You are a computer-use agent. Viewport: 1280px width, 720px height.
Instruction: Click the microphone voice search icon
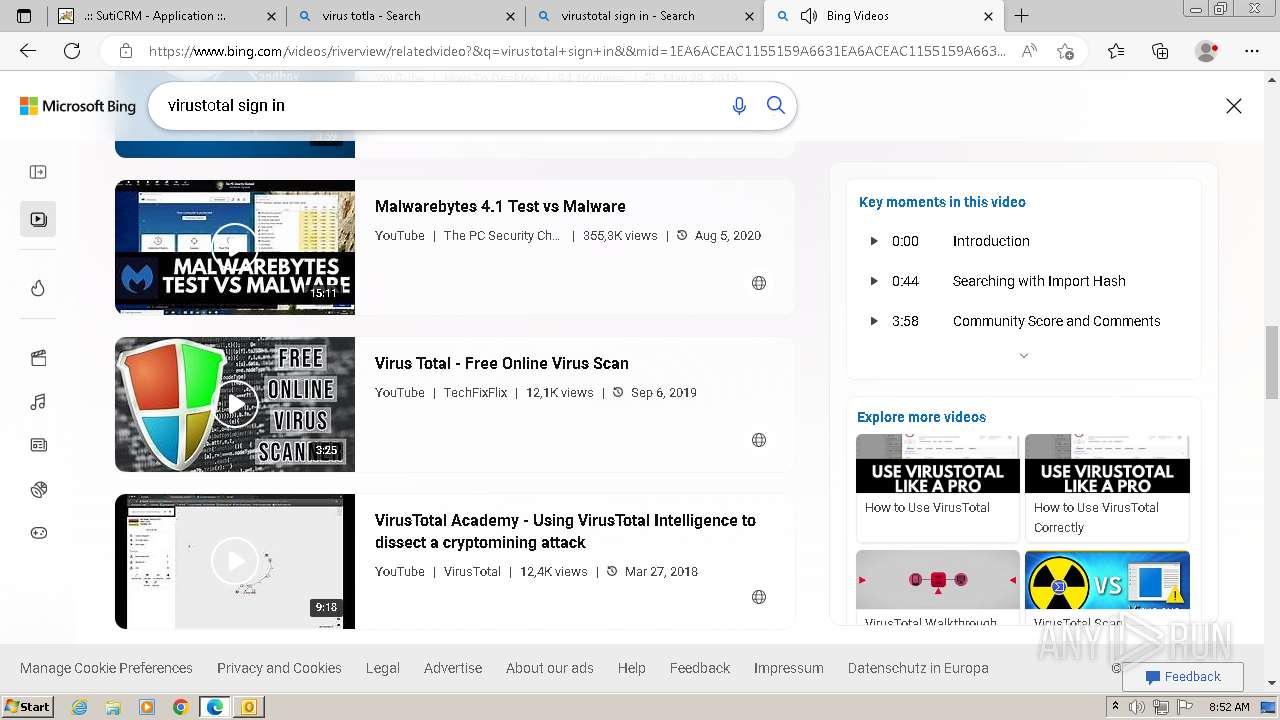(739, 106)
